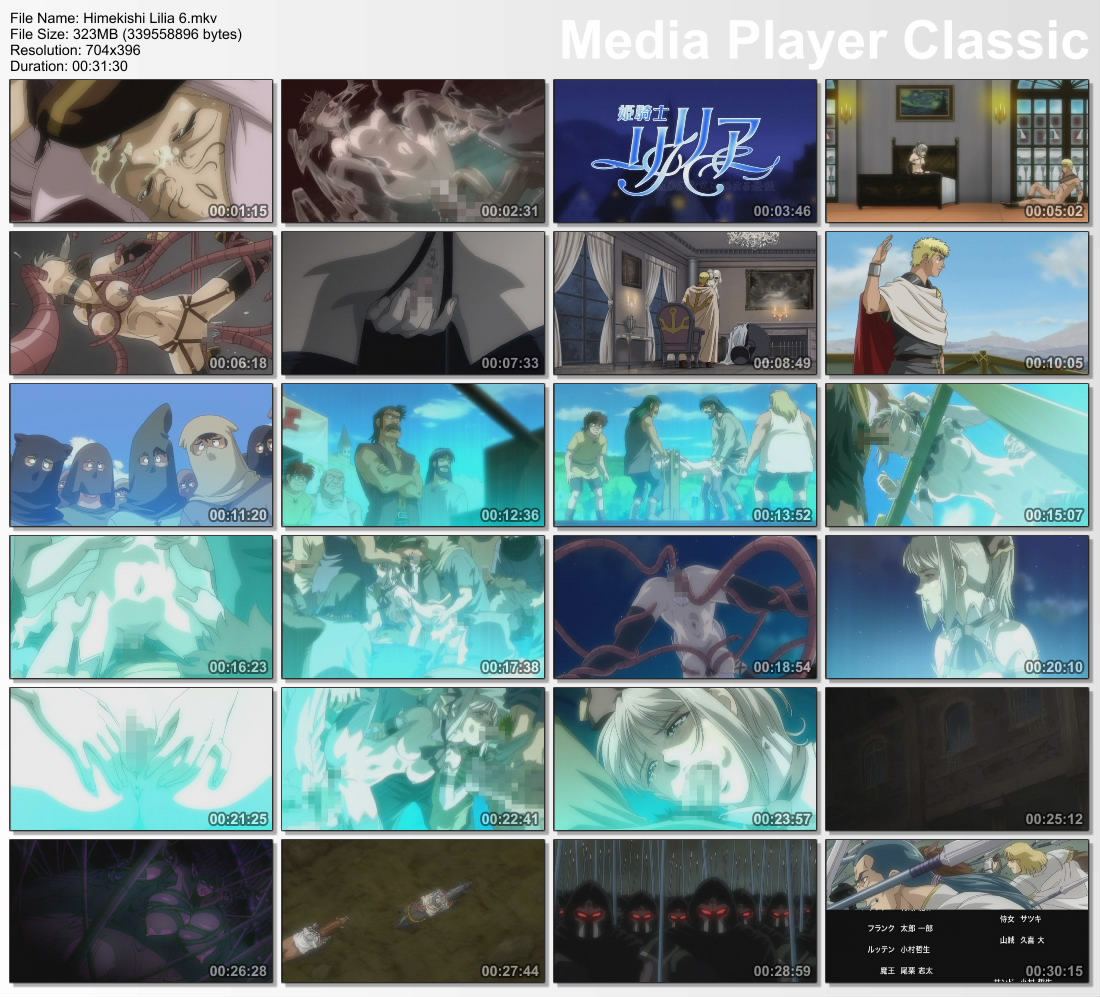Select the File Size 323MB text
Viewport: 1100px width, 997px height.
[x=125, y=34]
